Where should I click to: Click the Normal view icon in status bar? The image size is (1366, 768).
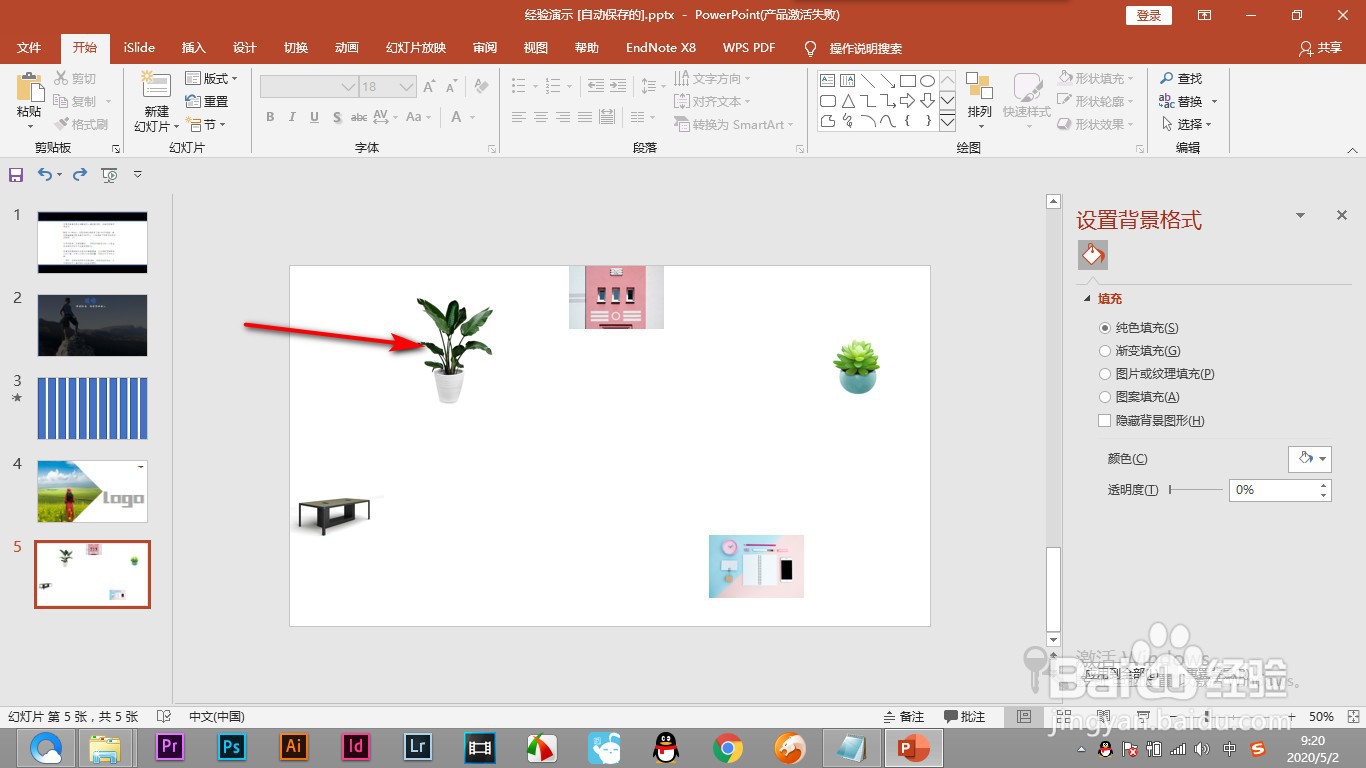[1024, 716]
